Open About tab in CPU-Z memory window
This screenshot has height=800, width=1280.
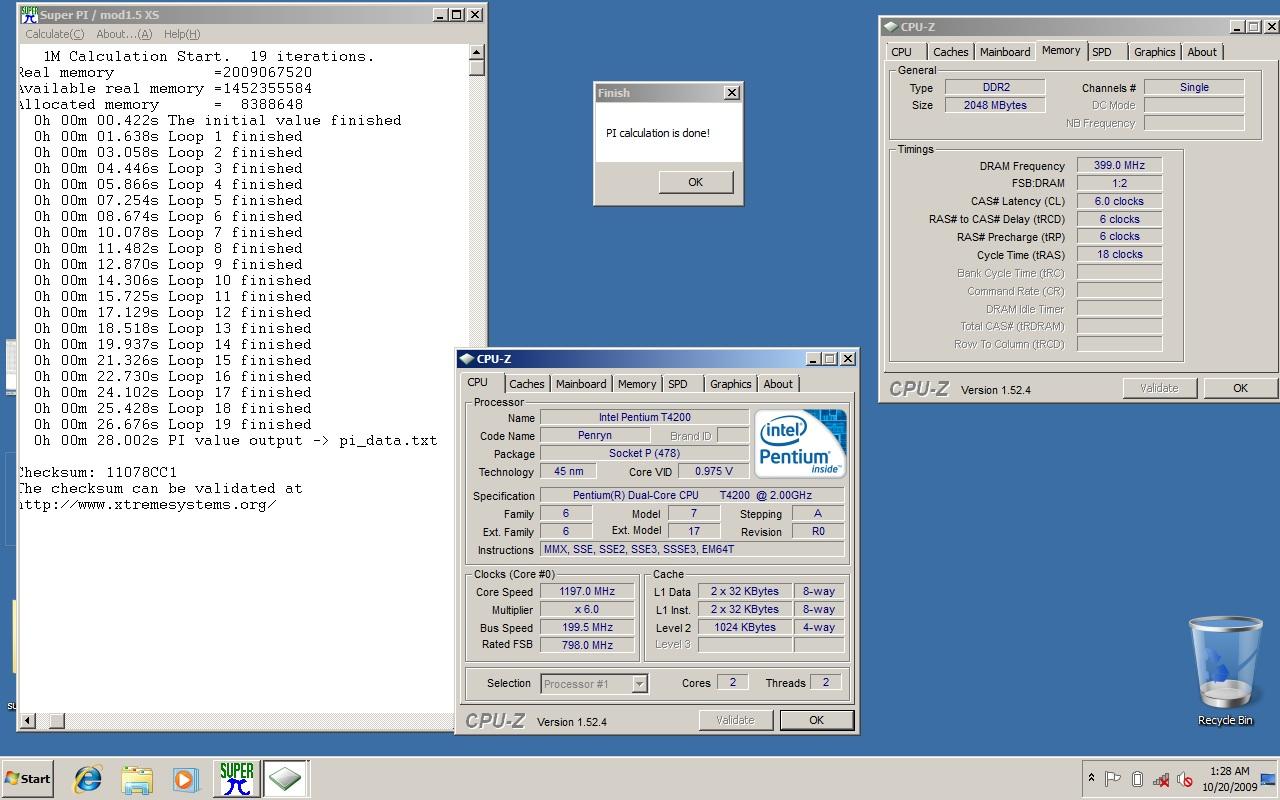(1202, 52)
